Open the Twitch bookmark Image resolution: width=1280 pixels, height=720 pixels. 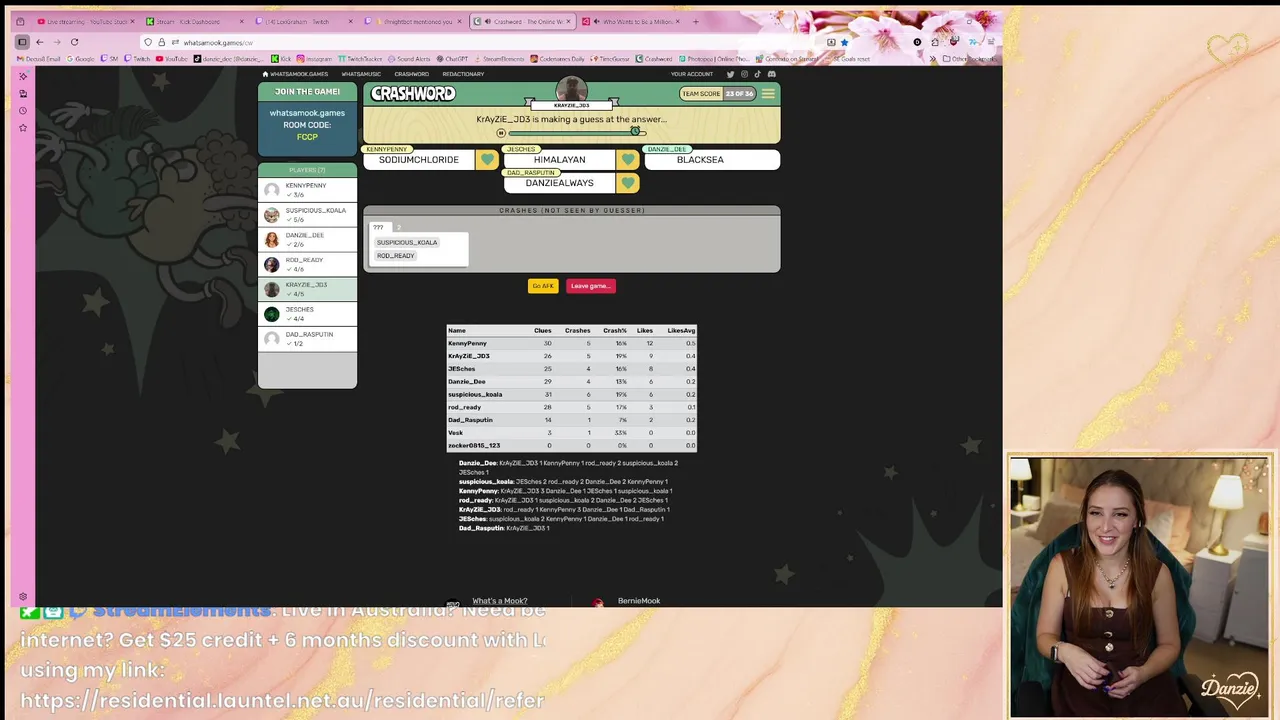pos(138,59)
